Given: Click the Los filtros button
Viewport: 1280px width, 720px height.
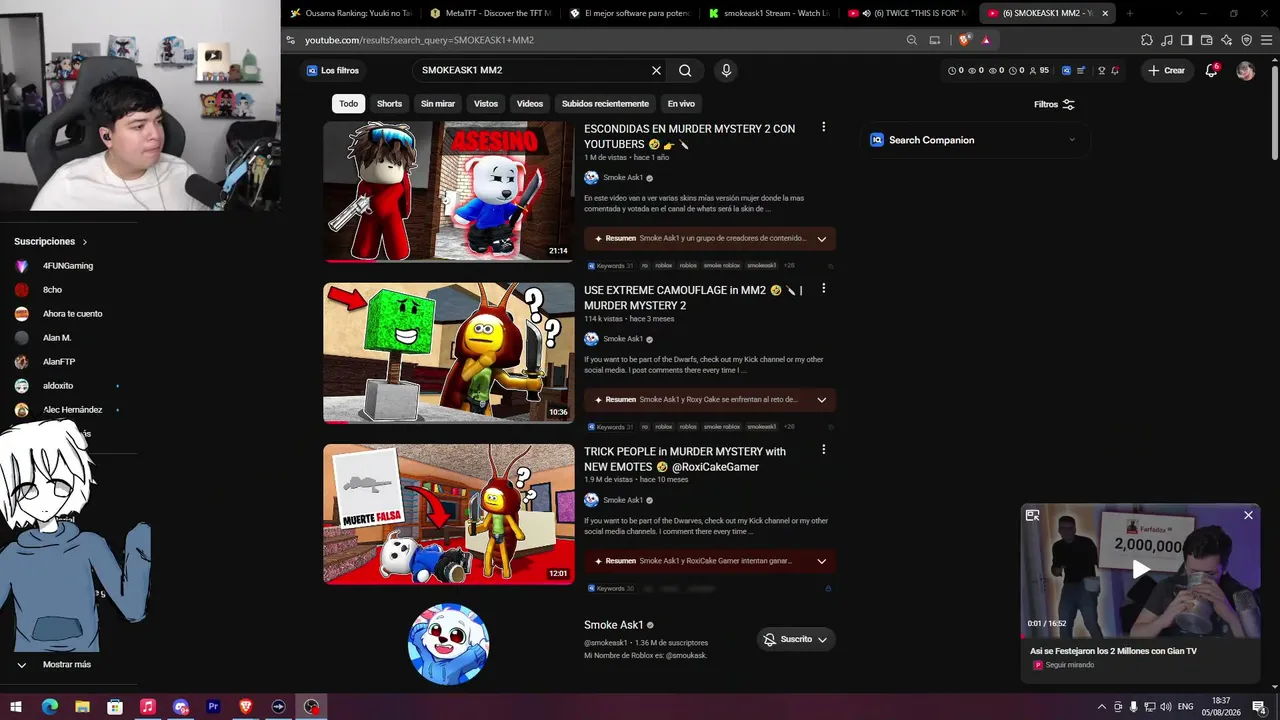Looking at the screenshot, I should pyautogui.click(x=333, y=71).
